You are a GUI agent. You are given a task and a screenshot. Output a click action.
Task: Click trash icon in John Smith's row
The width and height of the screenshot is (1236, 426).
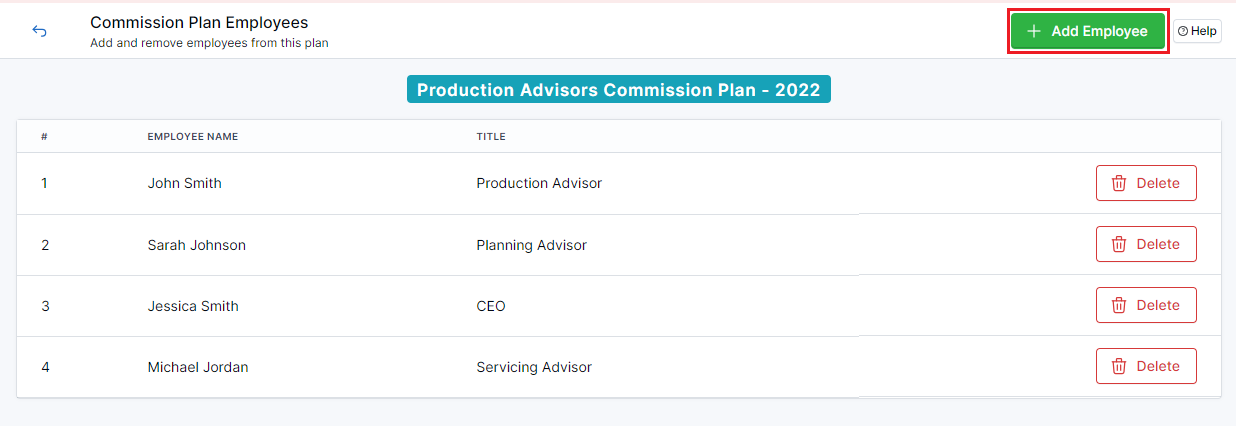1119,183
